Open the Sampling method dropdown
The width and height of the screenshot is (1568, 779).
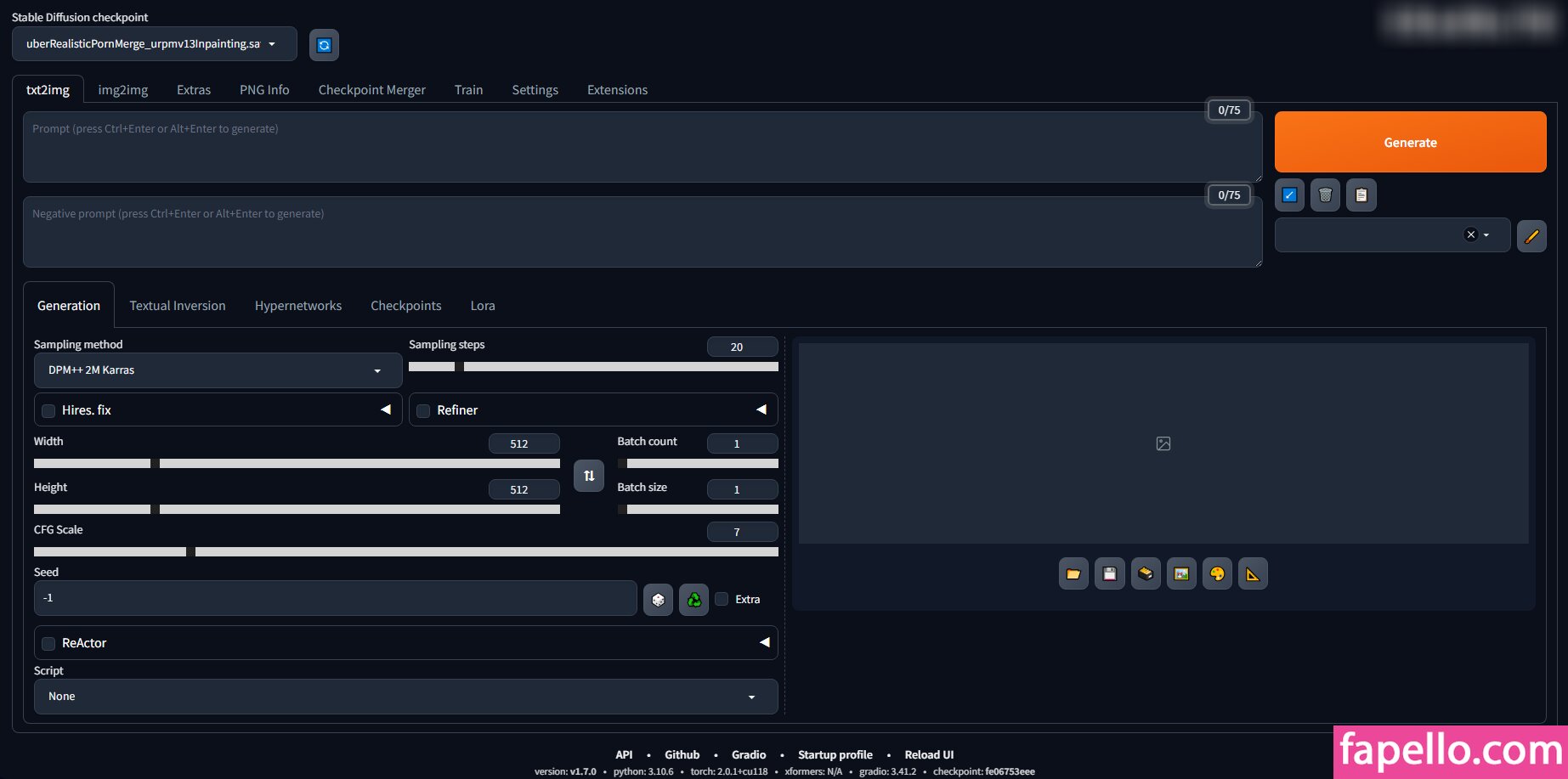click(218, 370)
